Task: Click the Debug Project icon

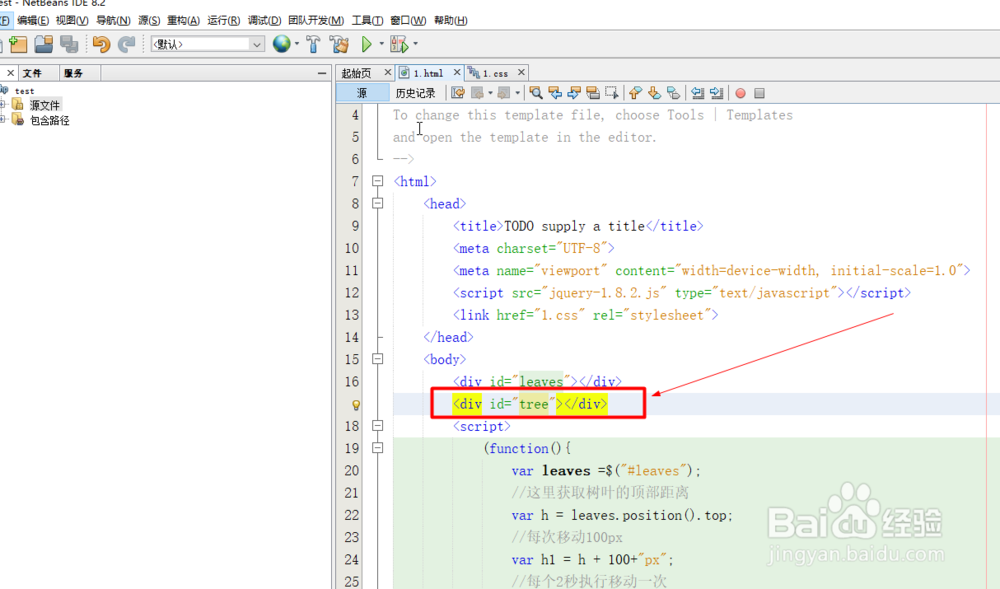Action: coord(399,44)
